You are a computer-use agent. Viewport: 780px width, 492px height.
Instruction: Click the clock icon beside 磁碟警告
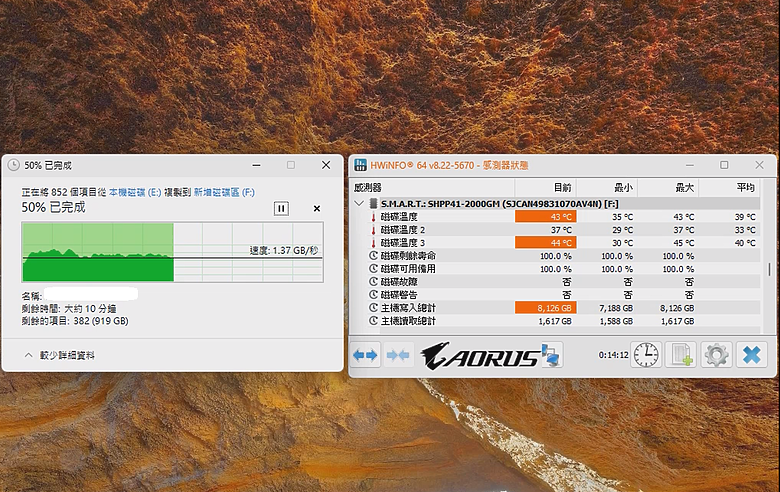click(374, 295)
